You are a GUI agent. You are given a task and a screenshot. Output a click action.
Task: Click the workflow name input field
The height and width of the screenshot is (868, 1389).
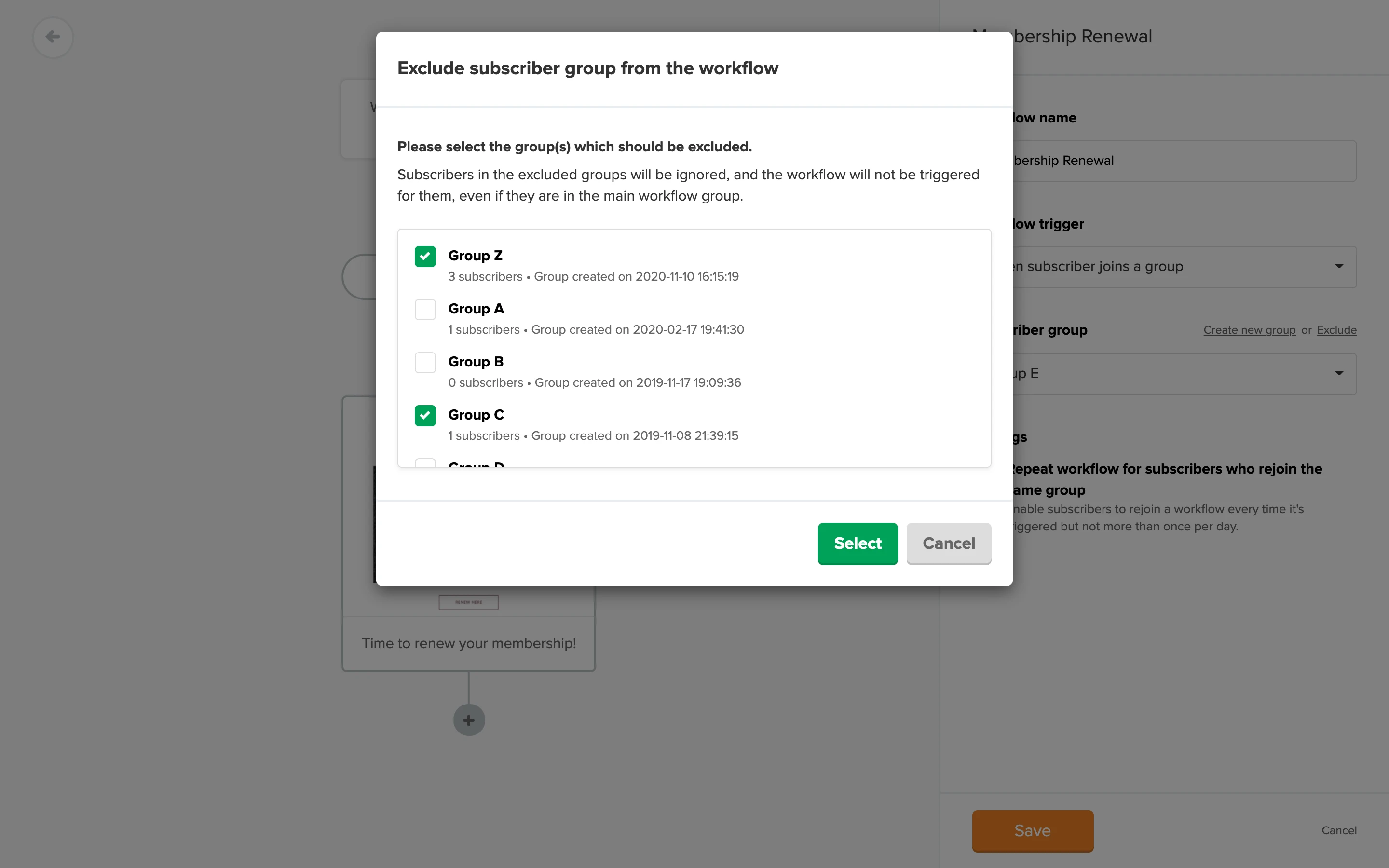(x=1183, y=162)
